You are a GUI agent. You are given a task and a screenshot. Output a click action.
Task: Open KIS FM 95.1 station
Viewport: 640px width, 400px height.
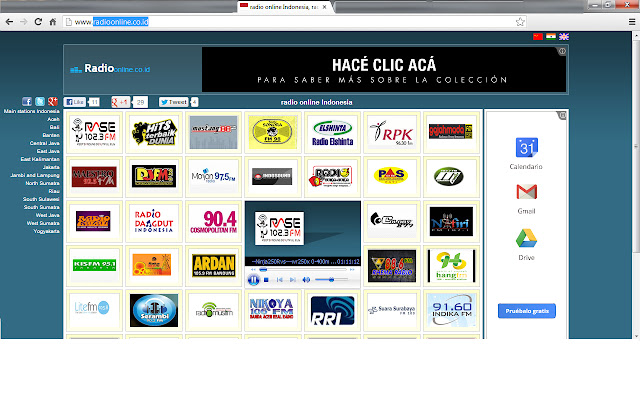(94, 266)
